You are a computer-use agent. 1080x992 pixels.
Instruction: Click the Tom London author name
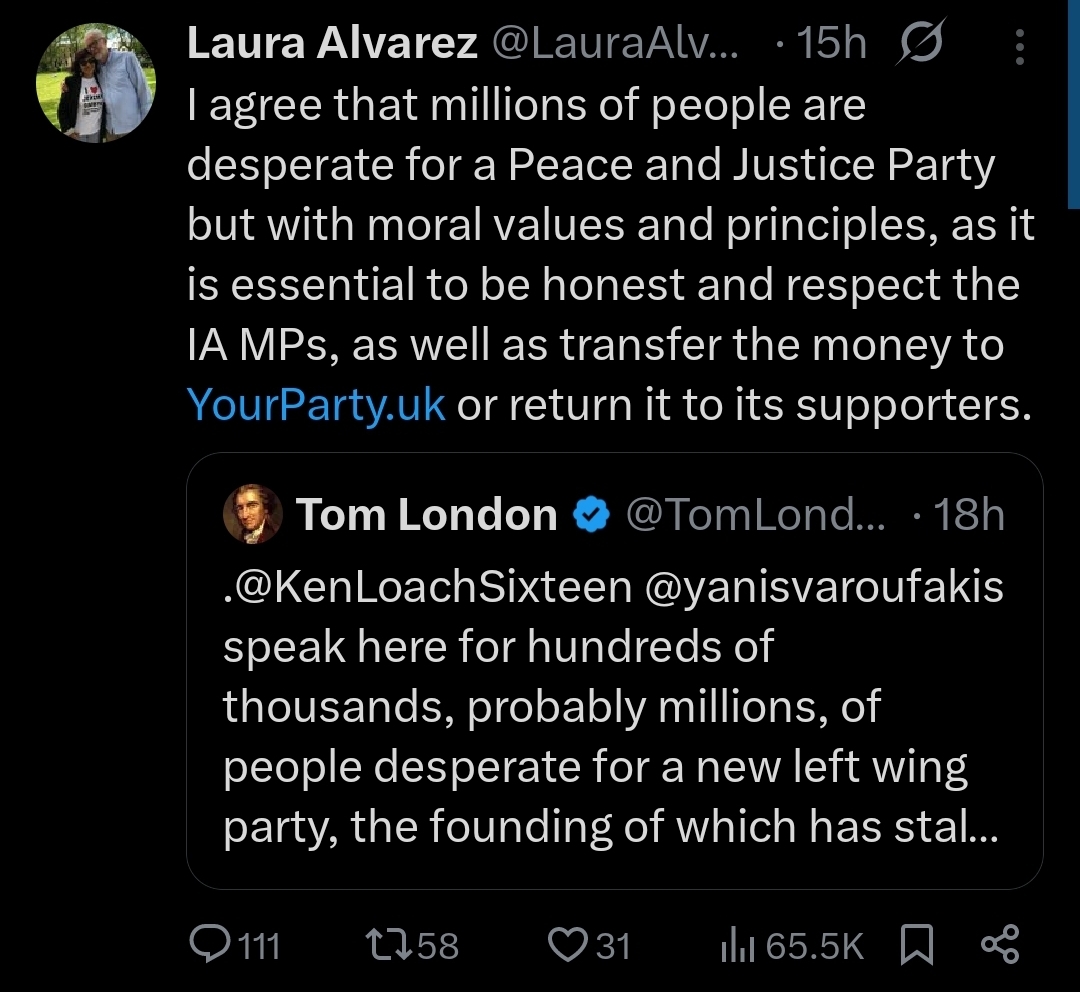pos(427,515)
